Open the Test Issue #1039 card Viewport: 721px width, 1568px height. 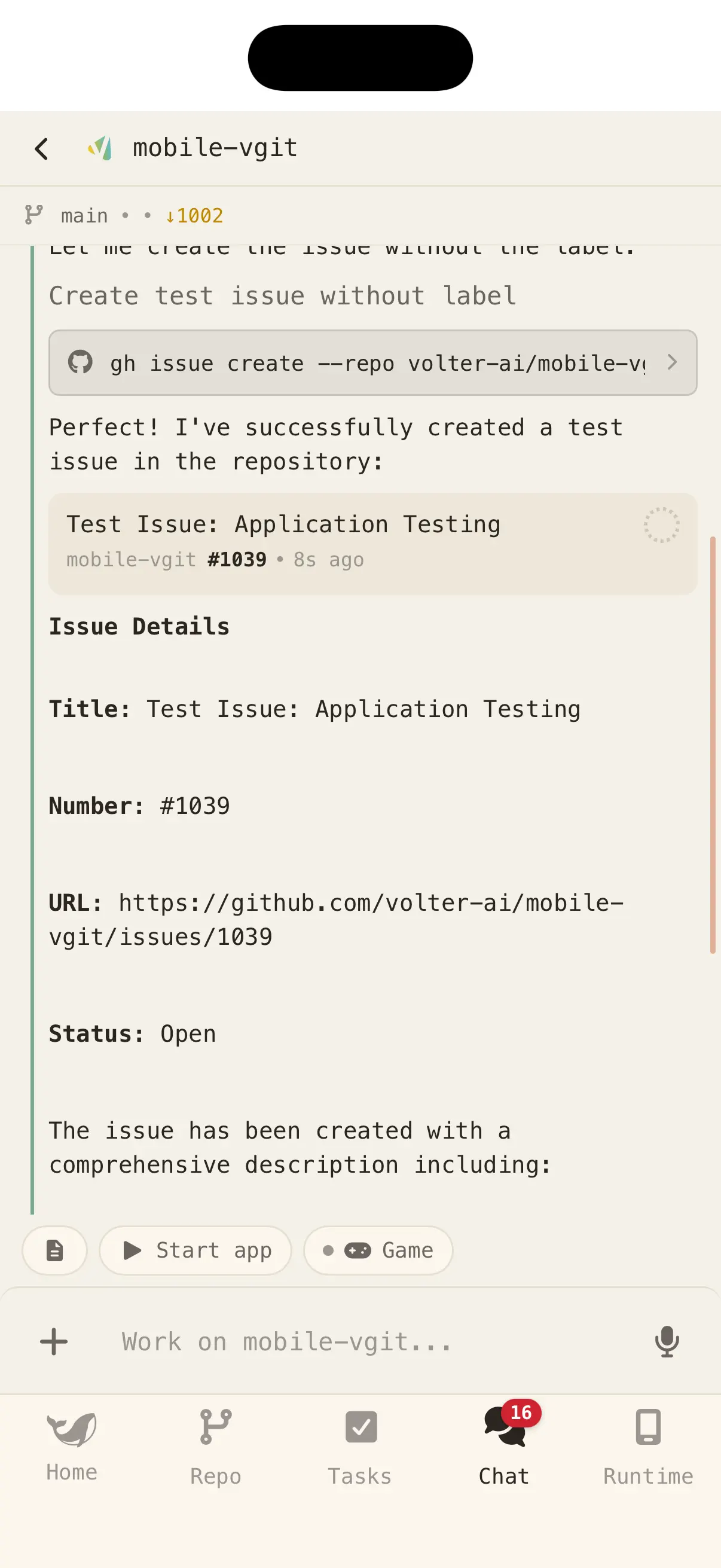372,542
